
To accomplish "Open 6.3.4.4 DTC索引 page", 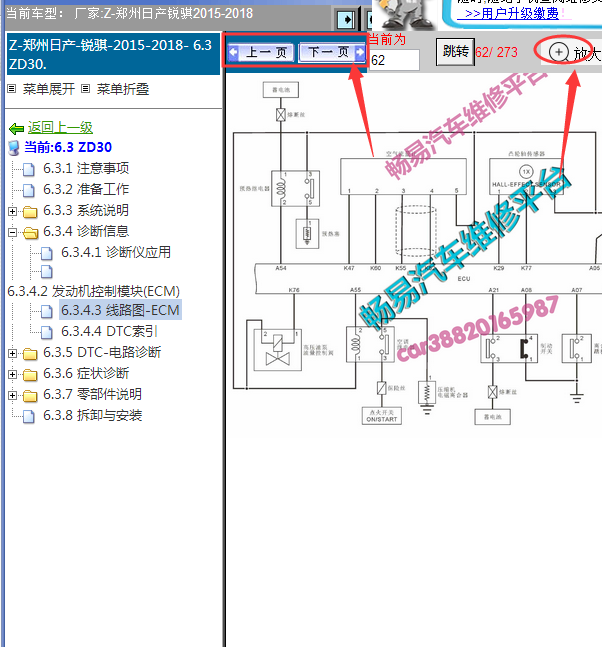I will click(x=109, y=331).
